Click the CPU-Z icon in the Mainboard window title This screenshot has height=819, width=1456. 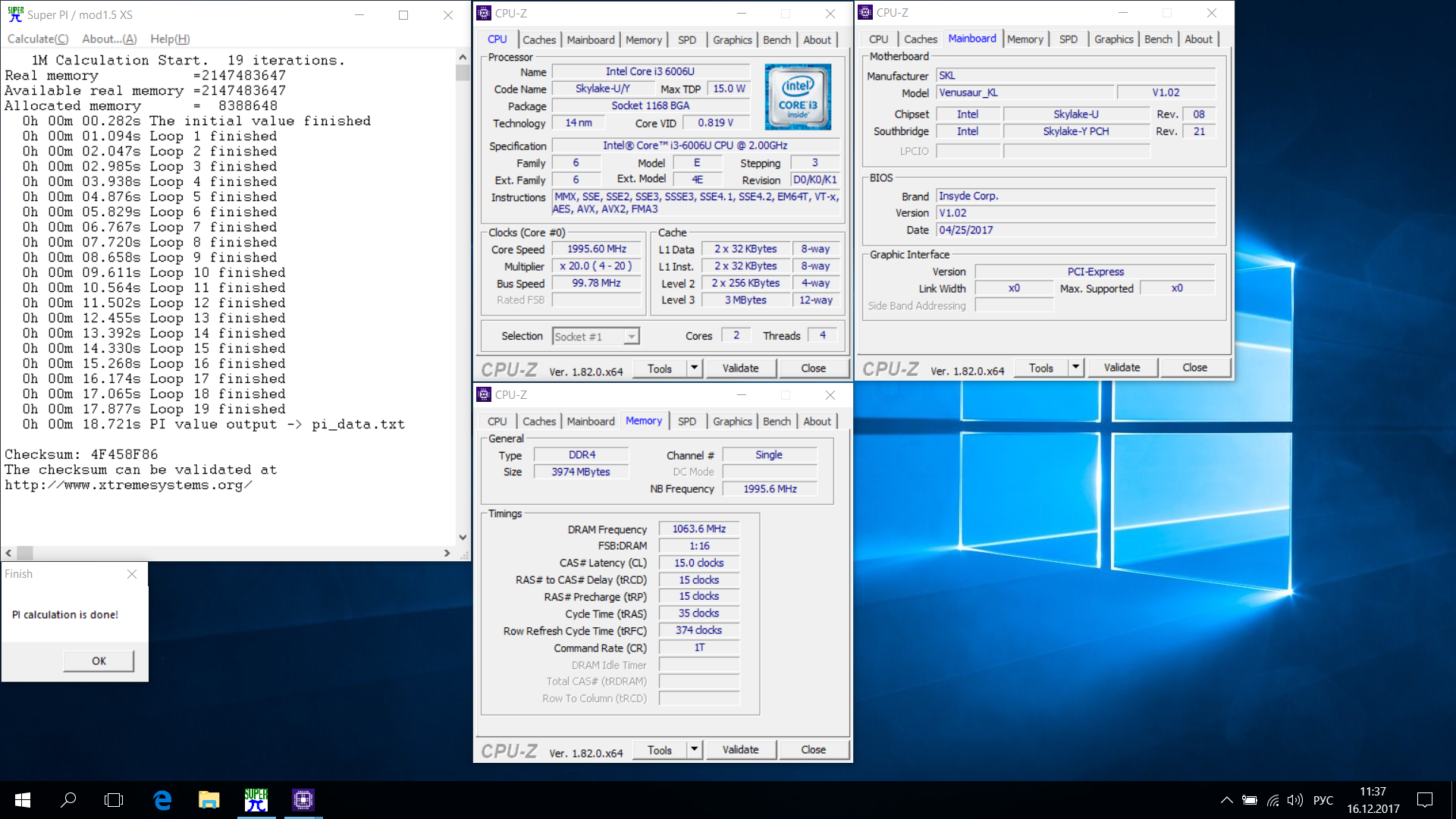pos(865,13)
